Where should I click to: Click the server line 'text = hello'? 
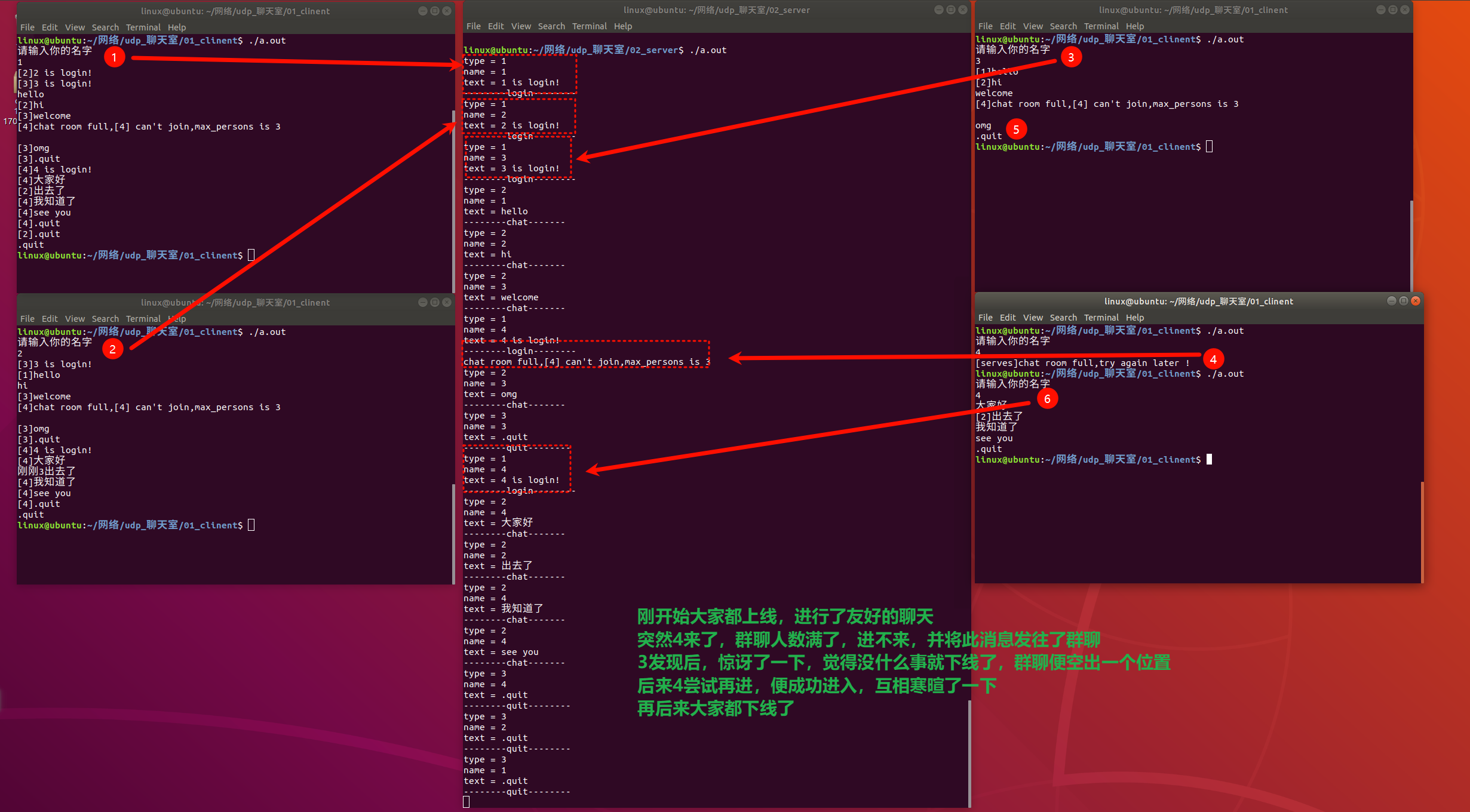[x=495, y=211]
